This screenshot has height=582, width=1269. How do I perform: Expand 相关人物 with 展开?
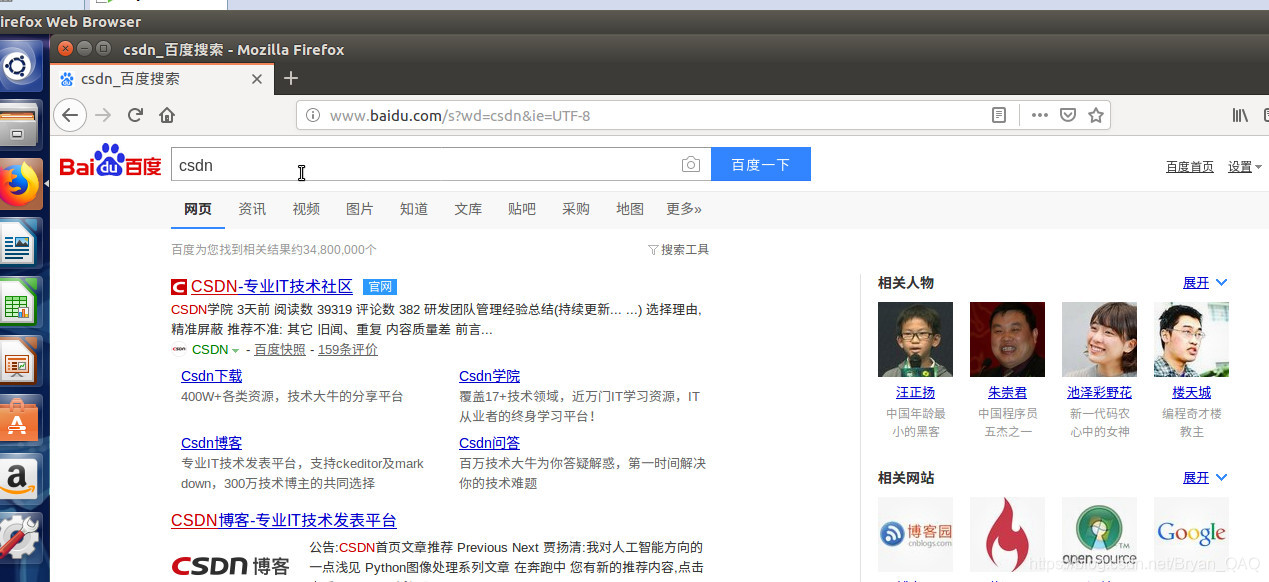[1205, 283]
